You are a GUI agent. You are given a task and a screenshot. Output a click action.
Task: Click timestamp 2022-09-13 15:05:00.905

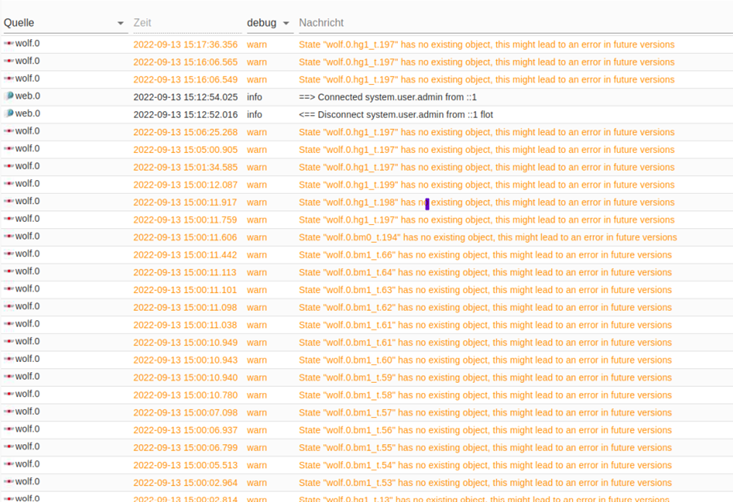click(185, 150)
